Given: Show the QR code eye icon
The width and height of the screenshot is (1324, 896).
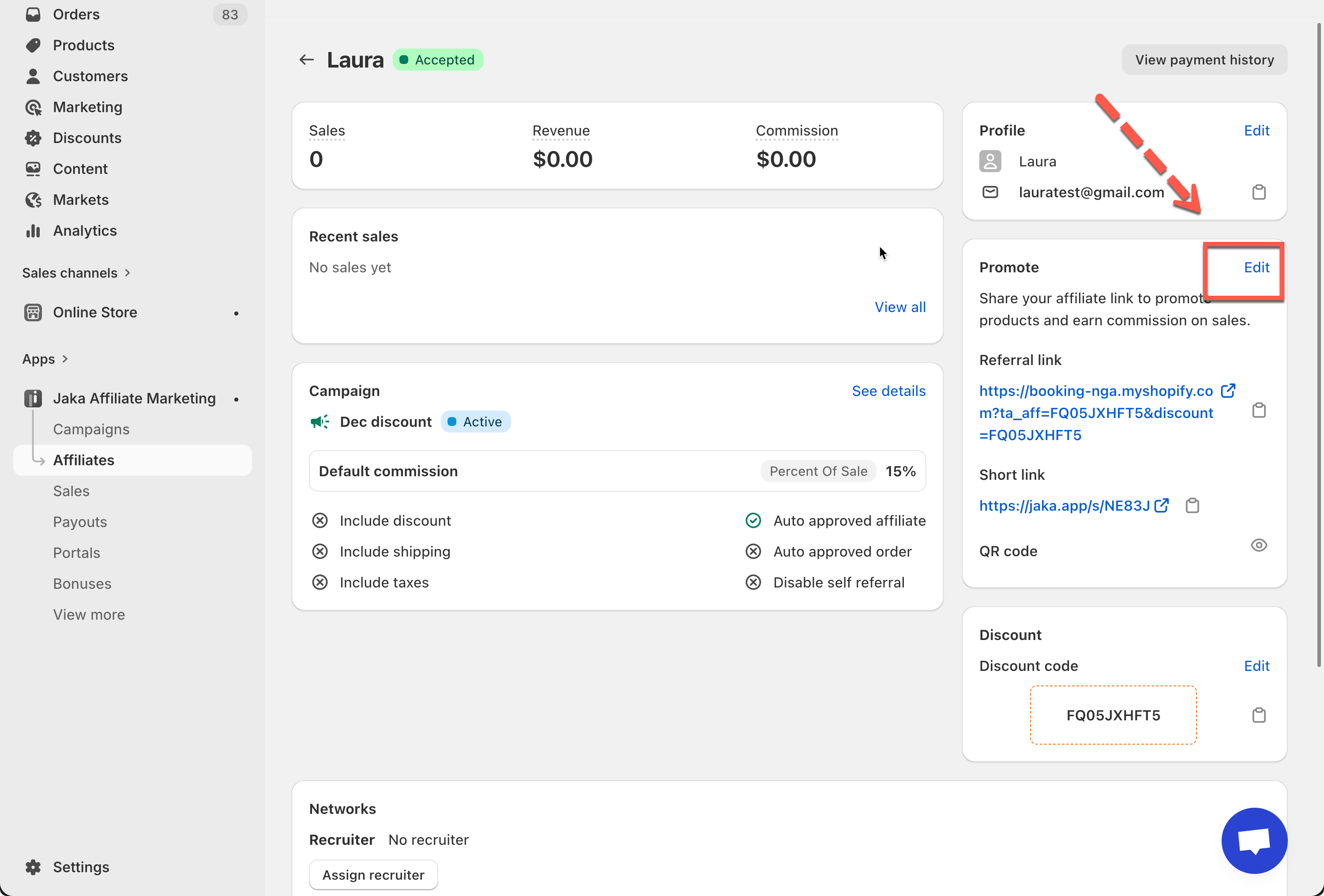Looking at the screenshot, I should [1259, 545].
